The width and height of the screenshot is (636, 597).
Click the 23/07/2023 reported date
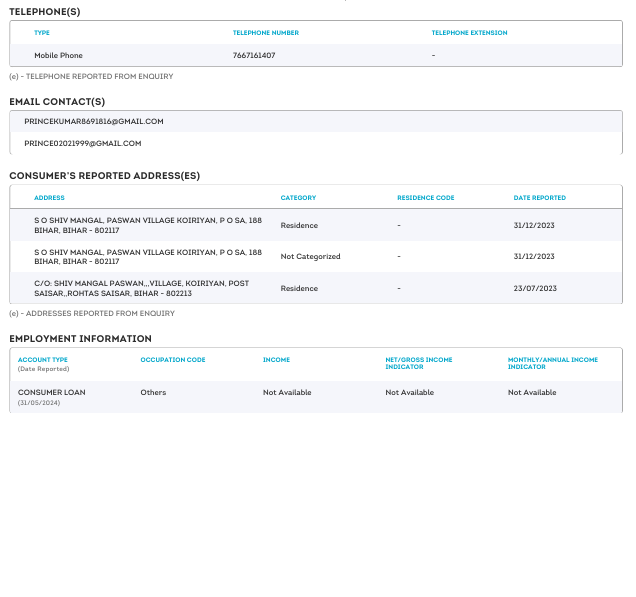coord(535,288)
